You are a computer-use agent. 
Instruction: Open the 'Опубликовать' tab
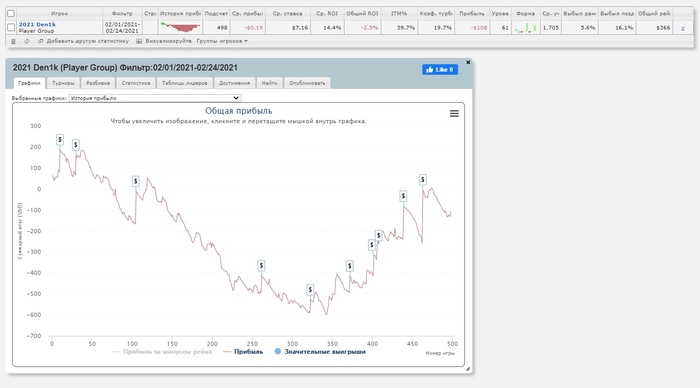pos(307,83)
